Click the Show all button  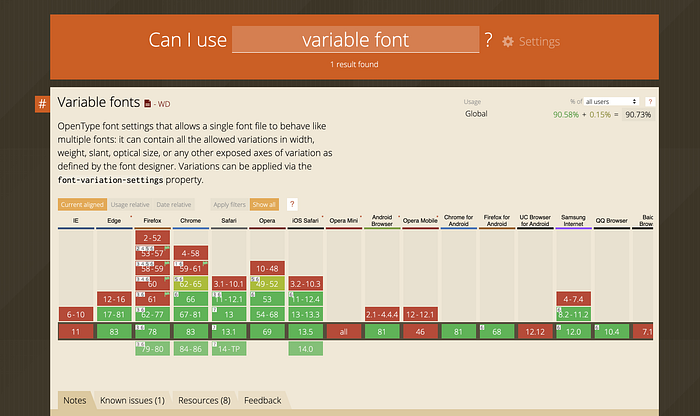tap(264, 204)
